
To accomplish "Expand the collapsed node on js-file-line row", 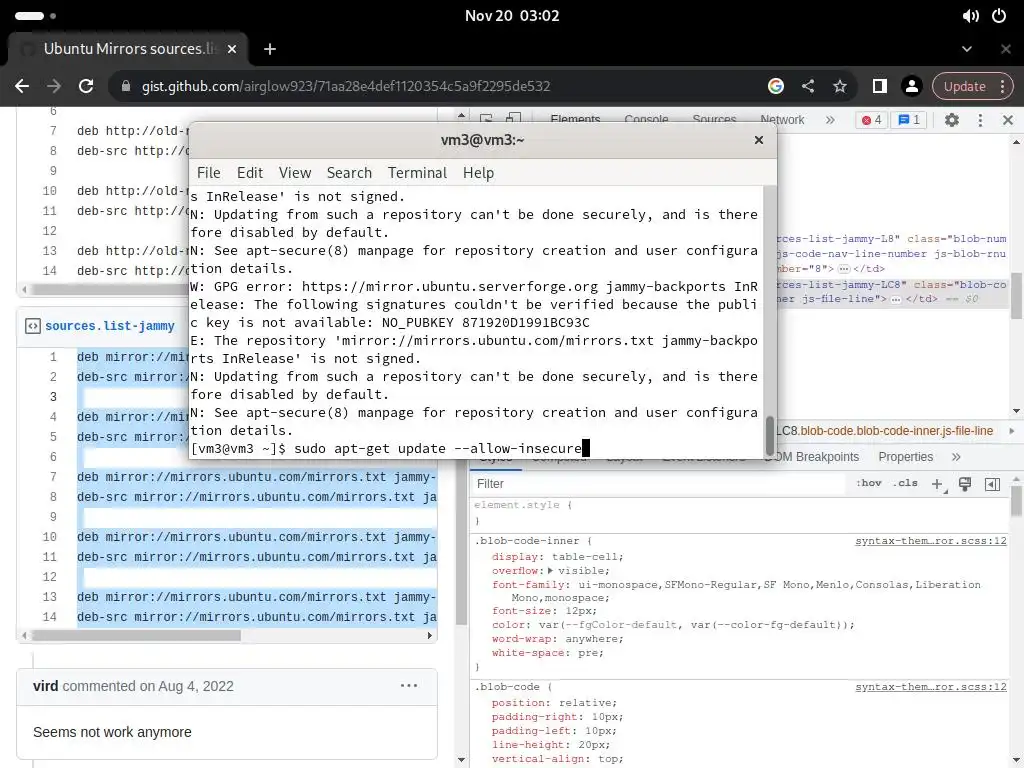I will pyautogui.click(x=895, y=299).
